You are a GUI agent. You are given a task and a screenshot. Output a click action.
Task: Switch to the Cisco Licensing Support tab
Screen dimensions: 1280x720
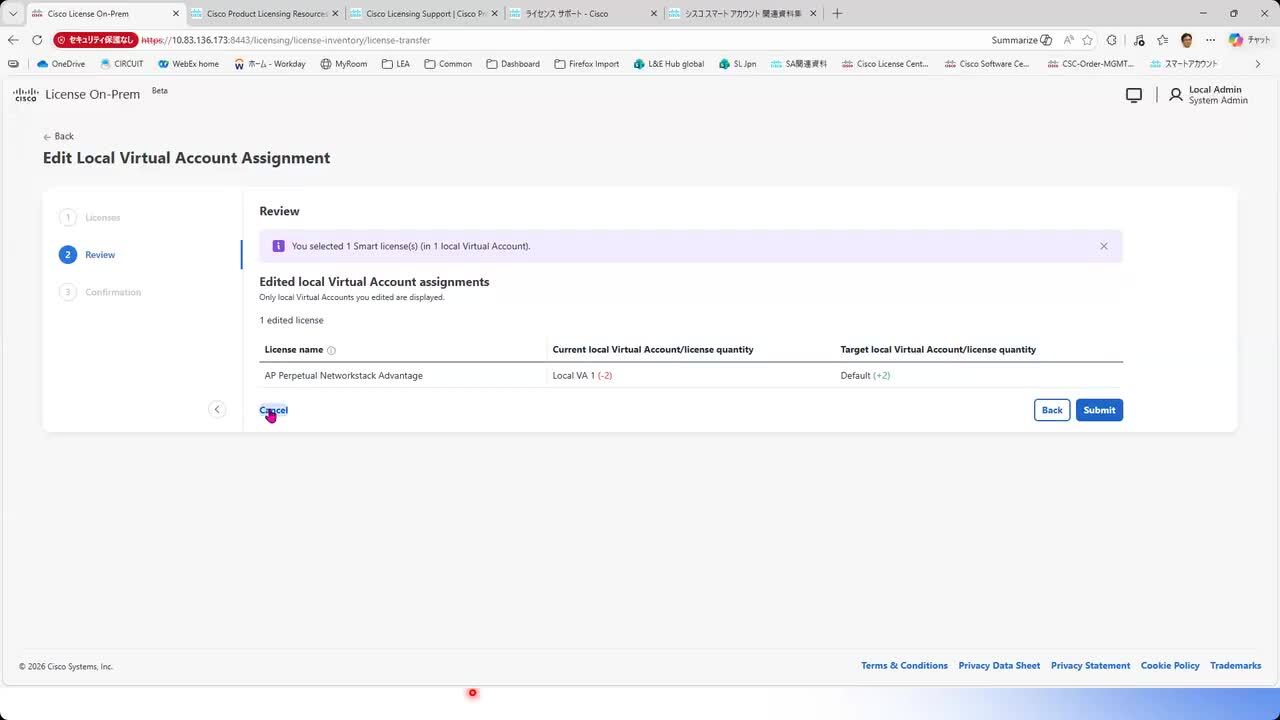click(425, 14)
